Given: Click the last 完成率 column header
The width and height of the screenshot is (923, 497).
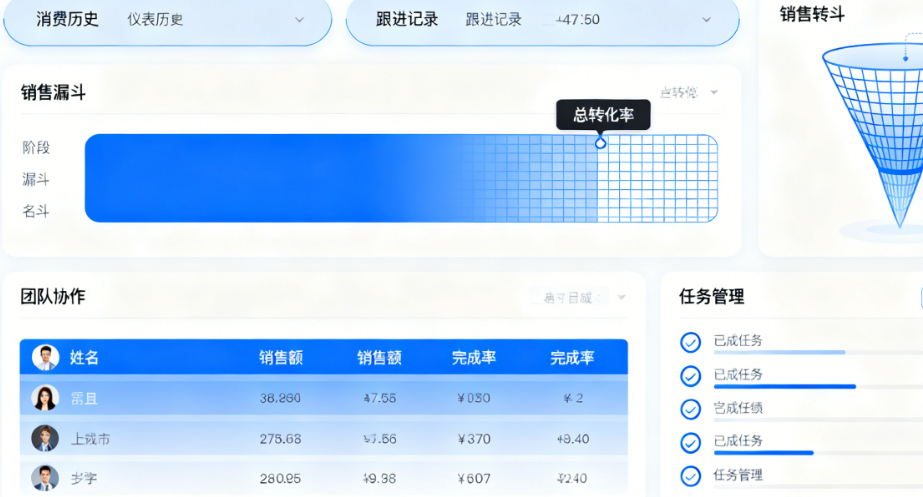Looking at the screenshot, I should click(572, 357).
